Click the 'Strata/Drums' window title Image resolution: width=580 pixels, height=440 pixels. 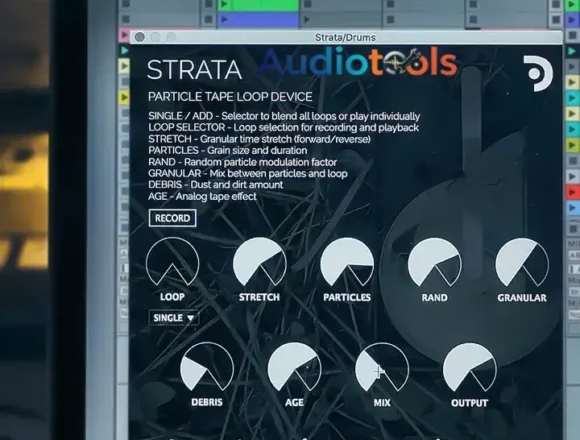point(345,37)
